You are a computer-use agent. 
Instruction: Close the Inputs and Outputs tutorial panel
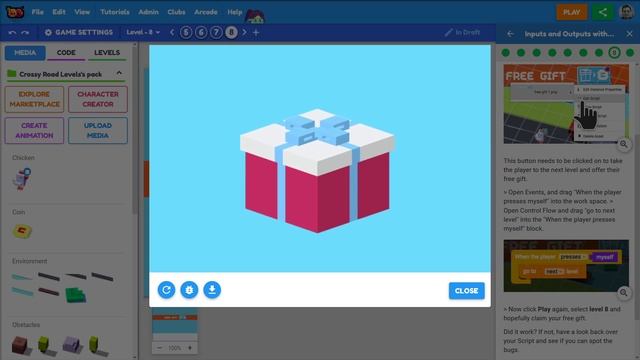[629, 34]
